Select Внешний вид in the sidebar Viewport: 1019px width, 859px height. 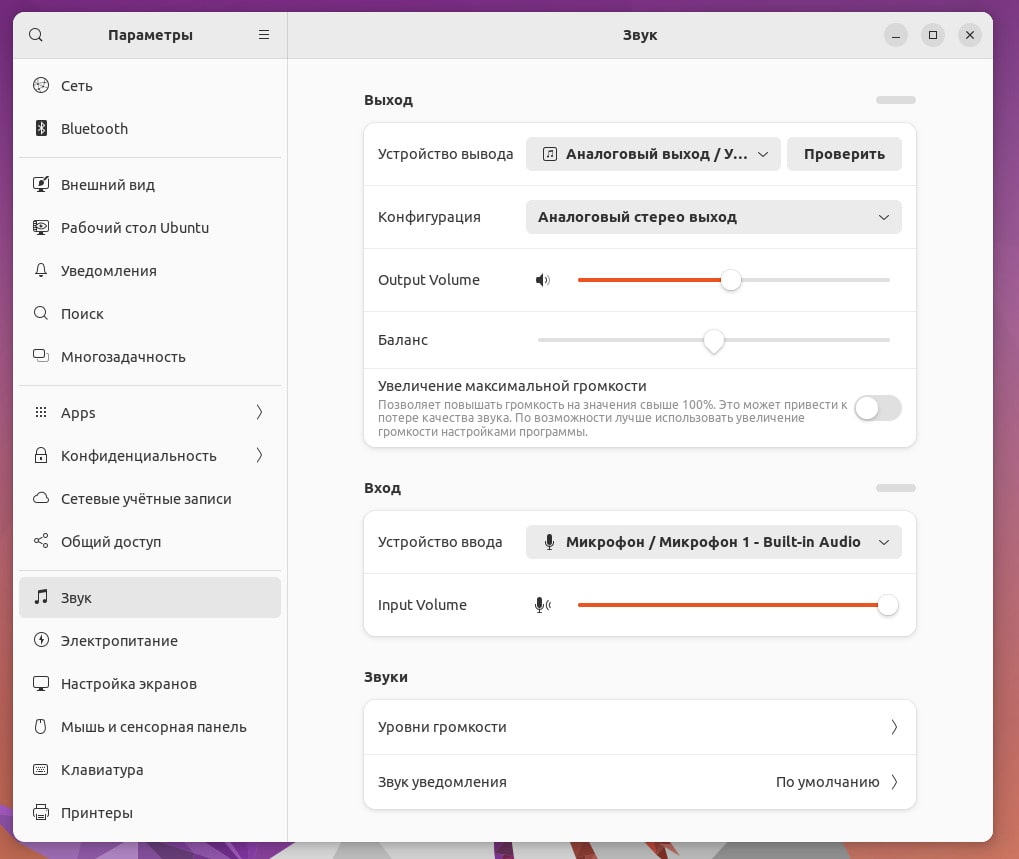150,185
